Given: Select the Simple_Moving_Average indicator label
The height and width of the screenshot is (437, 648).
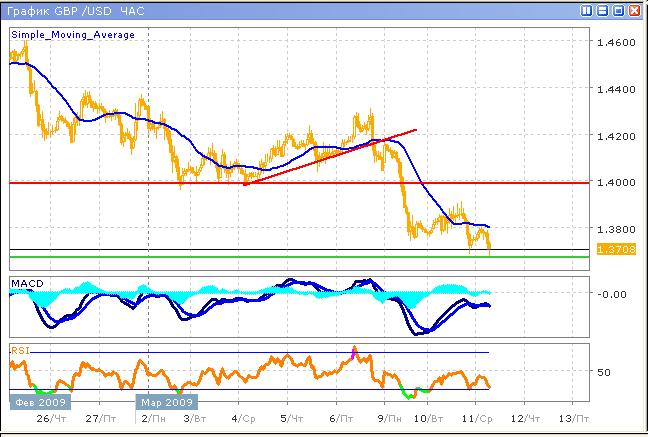Looking at the screenshot, I should click(73, 34).
